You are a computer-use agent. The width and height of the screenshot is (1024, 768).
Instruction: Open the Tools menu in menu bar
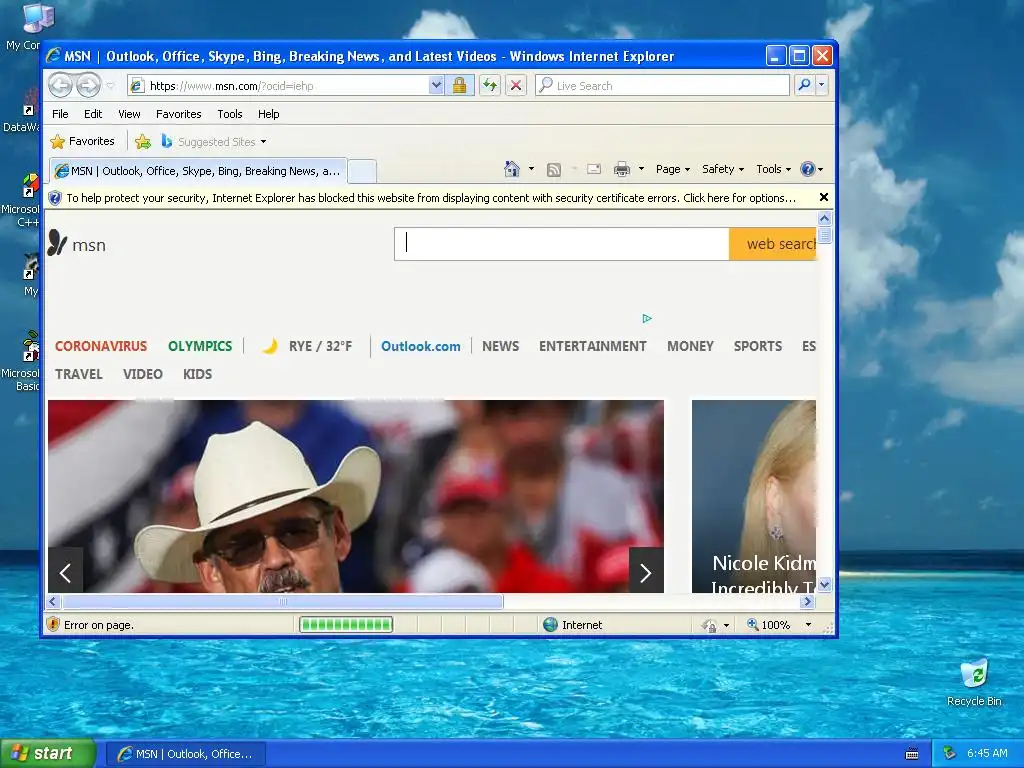point(229,114)
